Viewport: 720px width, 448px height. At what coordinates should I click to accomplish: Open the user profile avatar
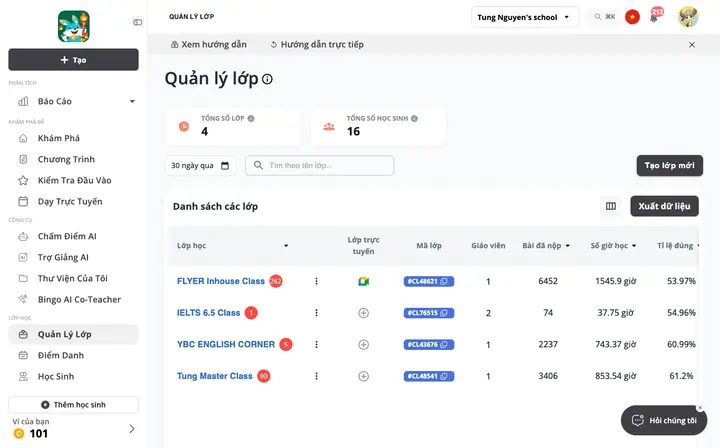click(688, 17)
